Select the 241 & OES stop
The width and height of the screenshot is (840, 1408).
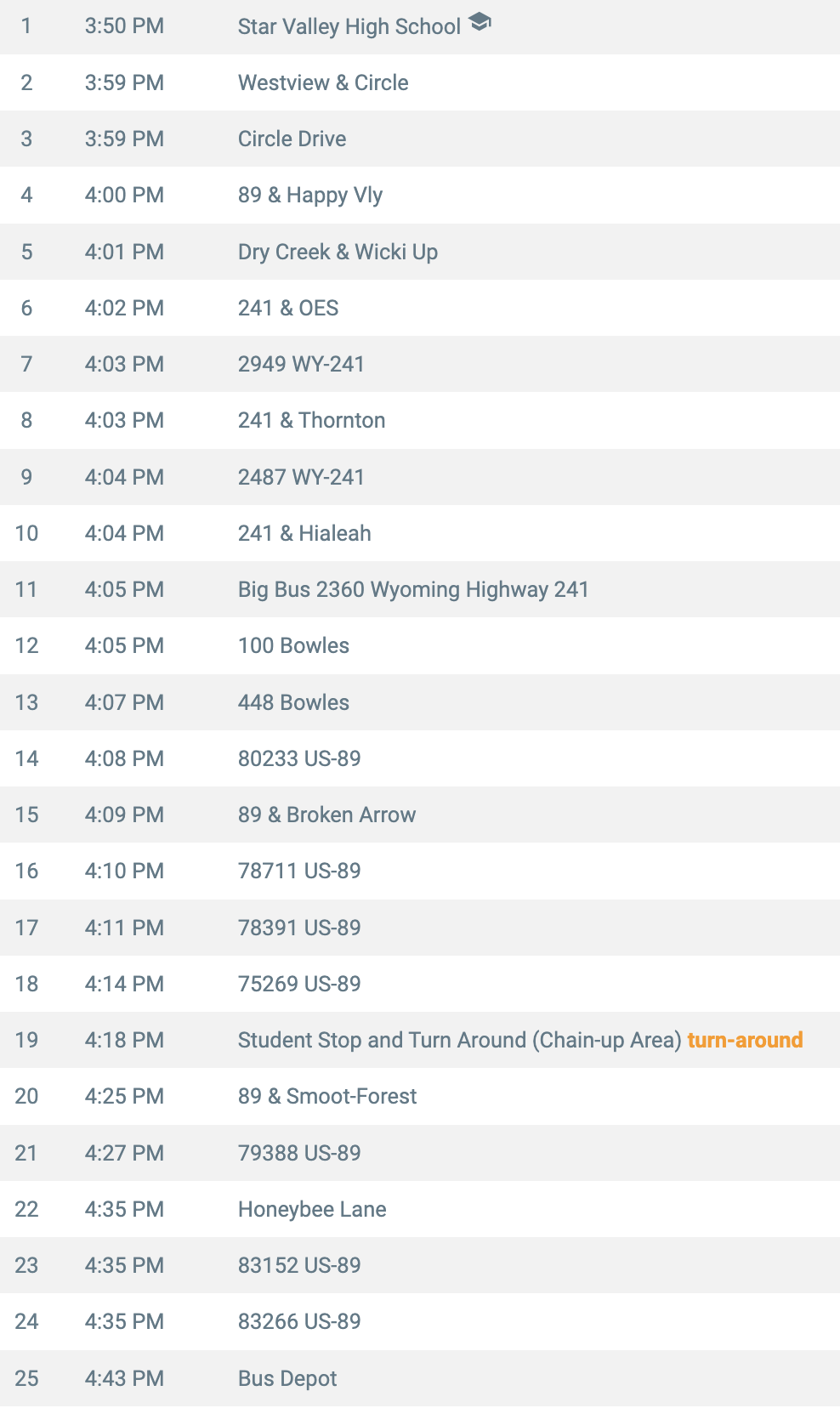point(288,308)
